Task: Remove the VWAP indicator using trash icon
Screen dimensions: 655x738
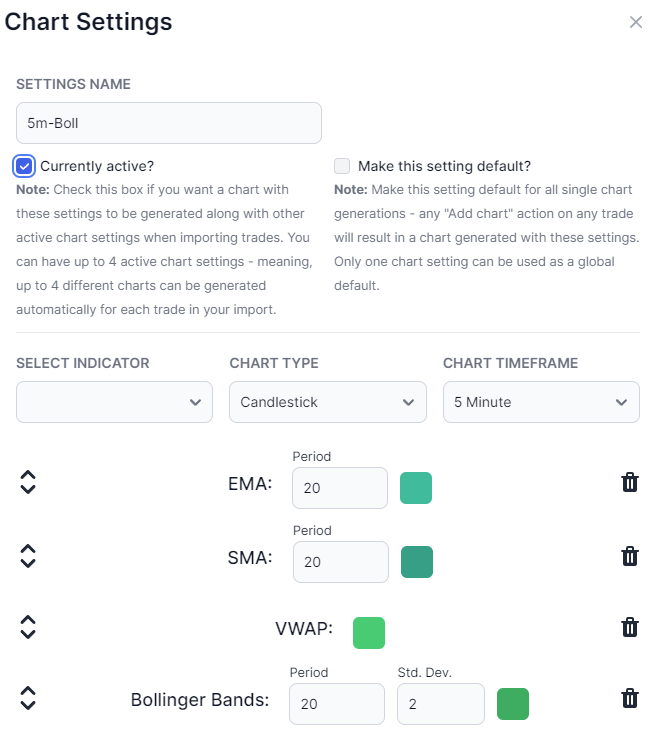Action: click(x=630, y=627)
